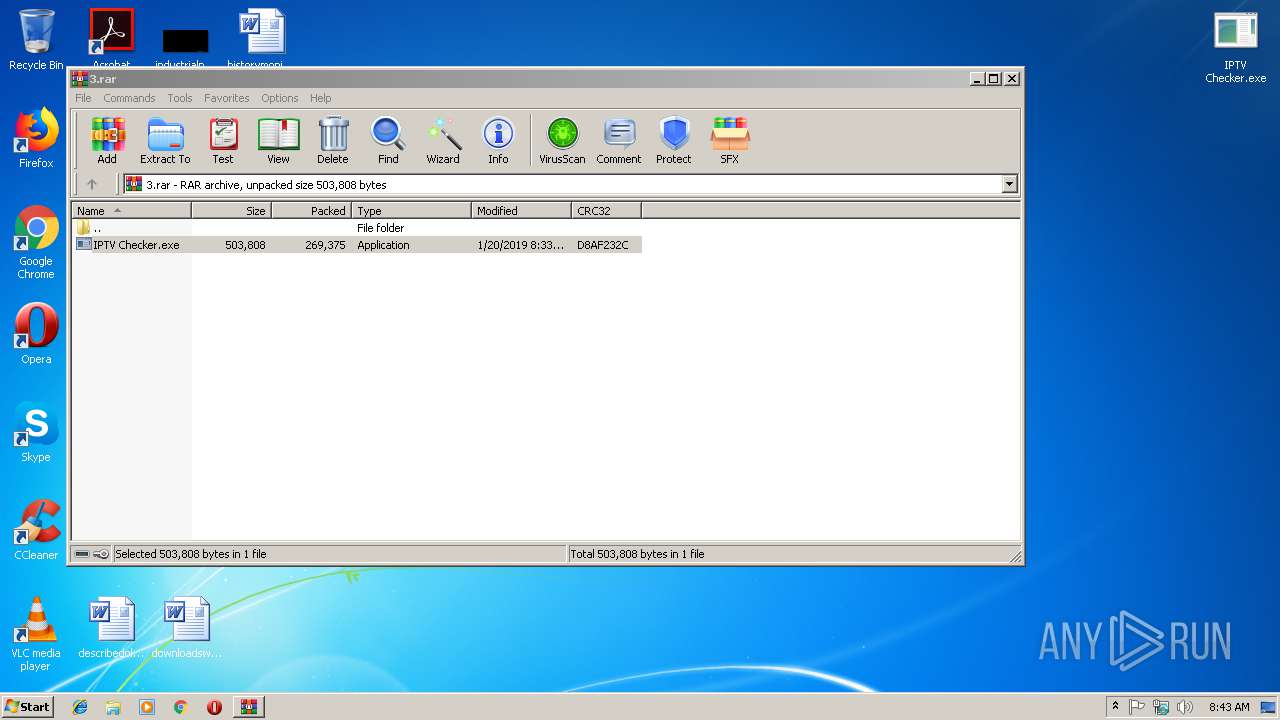
Task: Open the media player taskbar icon
Action: (x=147, y=707)
